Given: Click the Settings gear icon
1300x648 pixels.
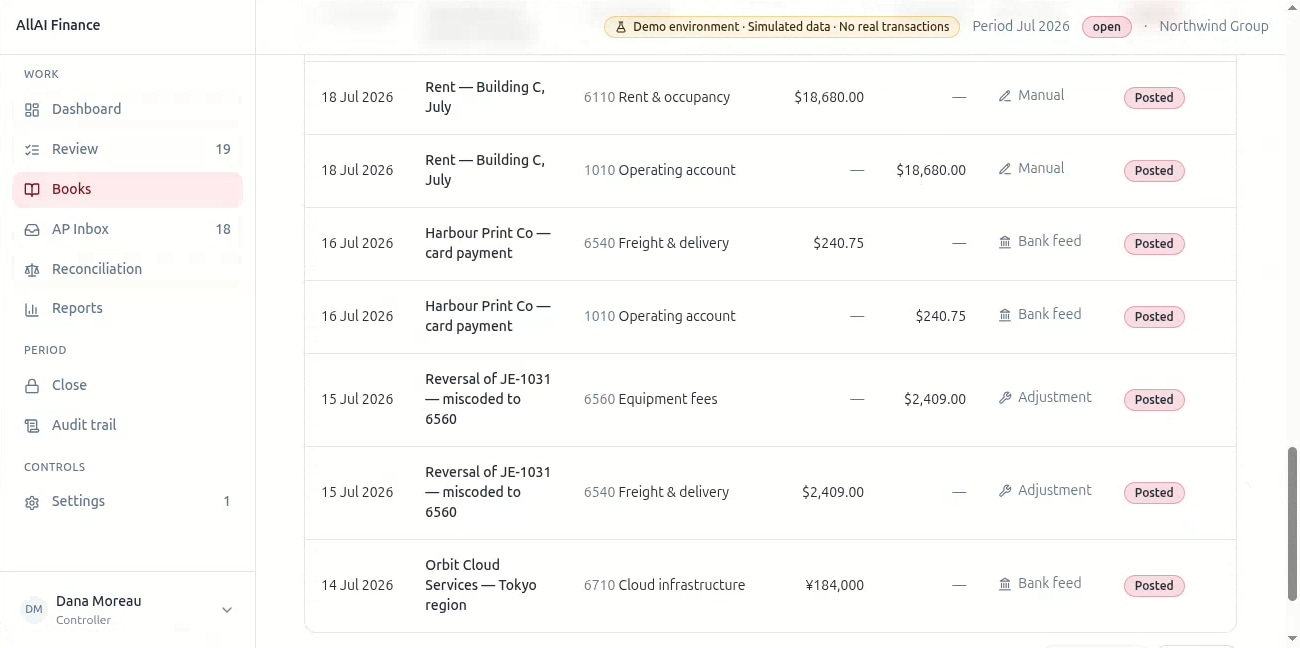Looking at the screenshot, I should pos(32,502).
